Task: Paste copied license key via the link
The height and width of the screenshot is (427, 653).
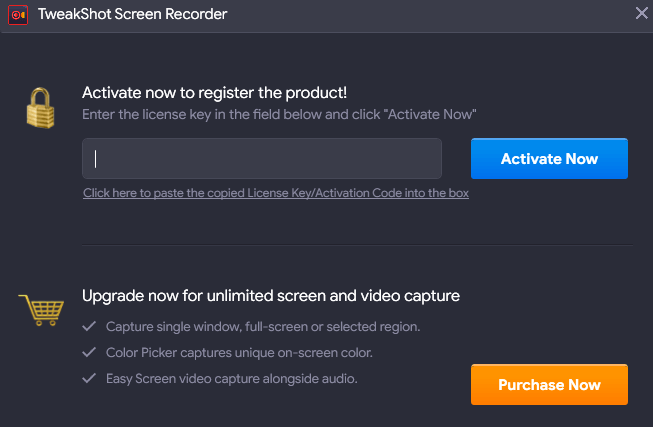Action: click(276, 193)
